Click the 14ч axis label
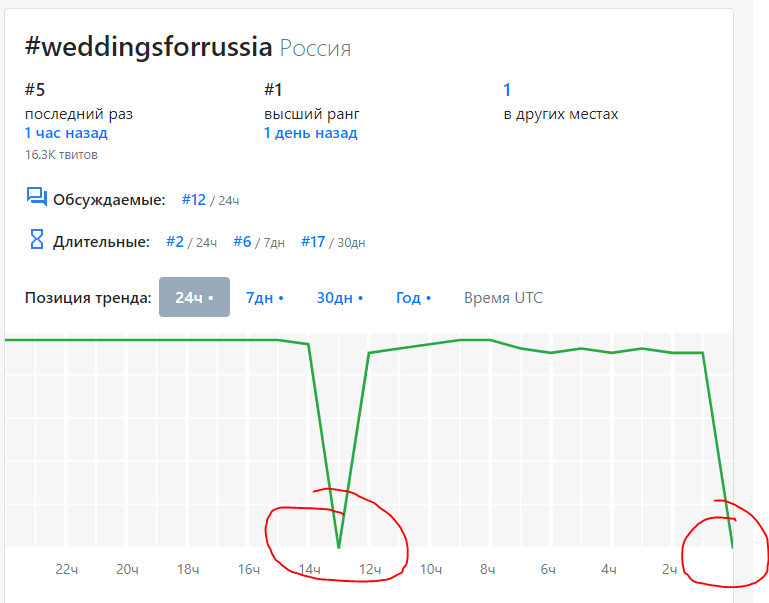 coord(309,569)
